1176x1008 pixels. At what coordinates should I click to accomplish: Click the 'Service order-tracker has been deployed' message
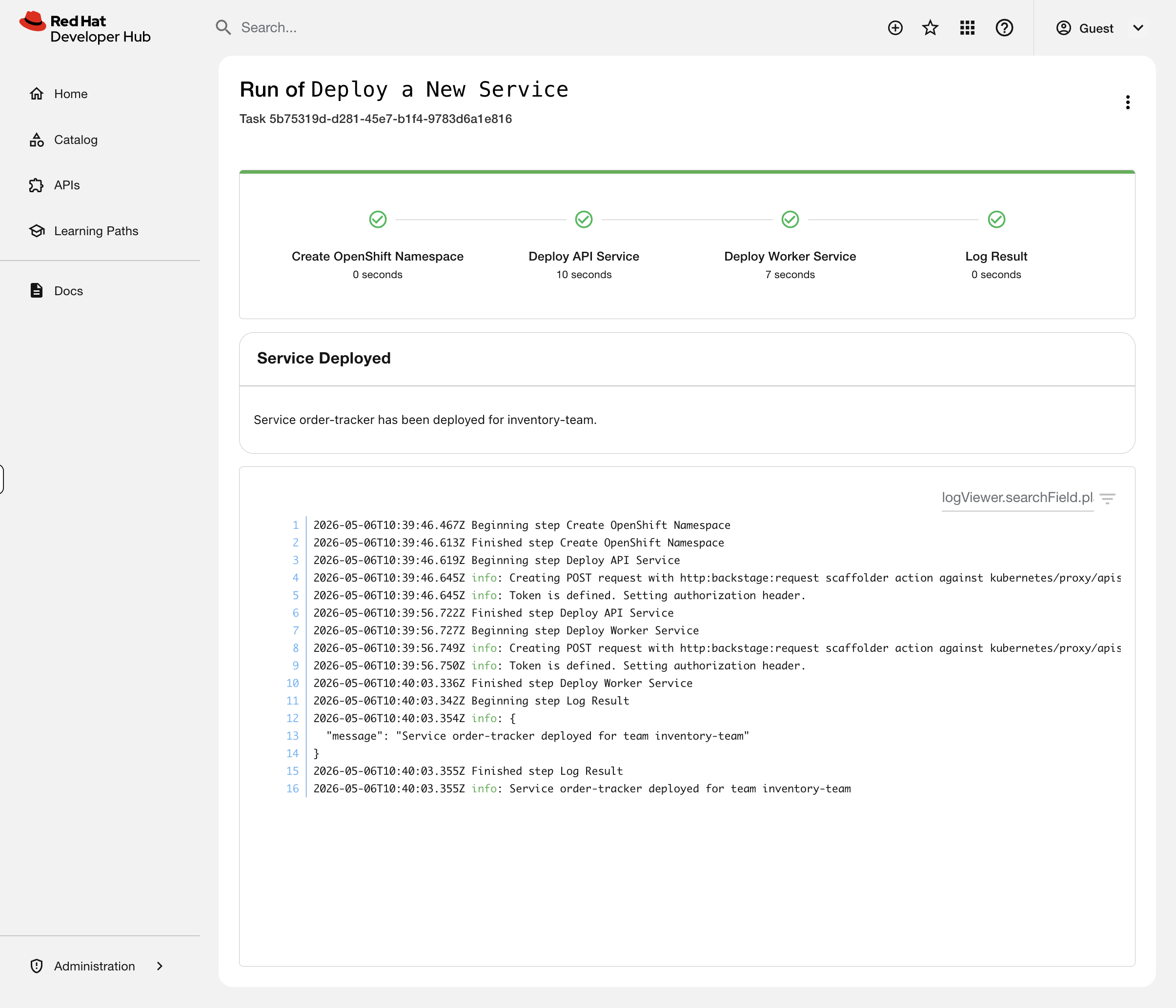(425, 420)
